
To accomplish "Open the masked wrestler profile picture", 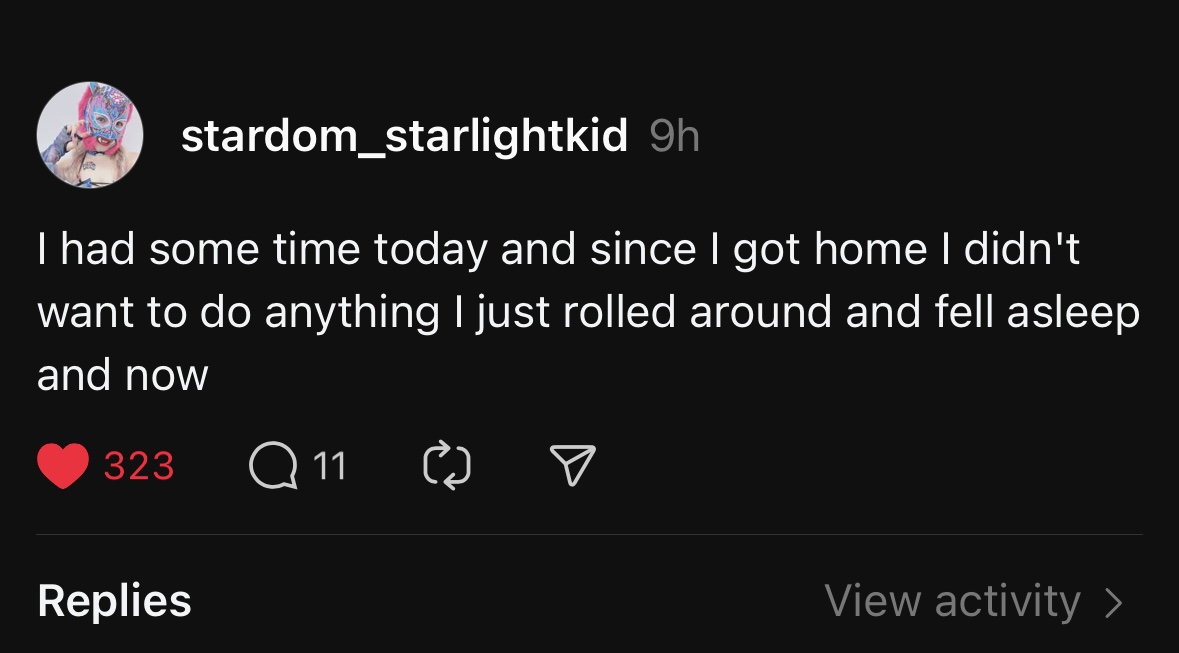I will 89,135.
